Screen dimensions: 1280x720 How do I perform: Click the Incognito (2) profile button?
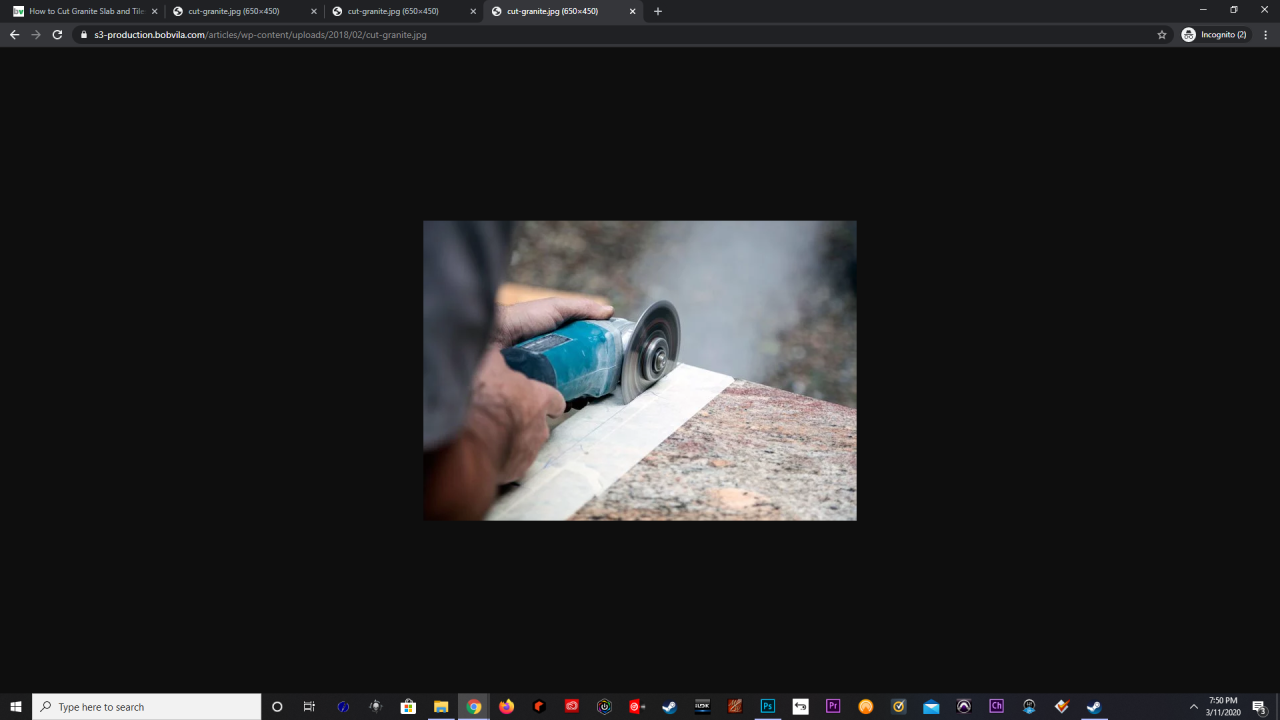(x=1215, y=35)
